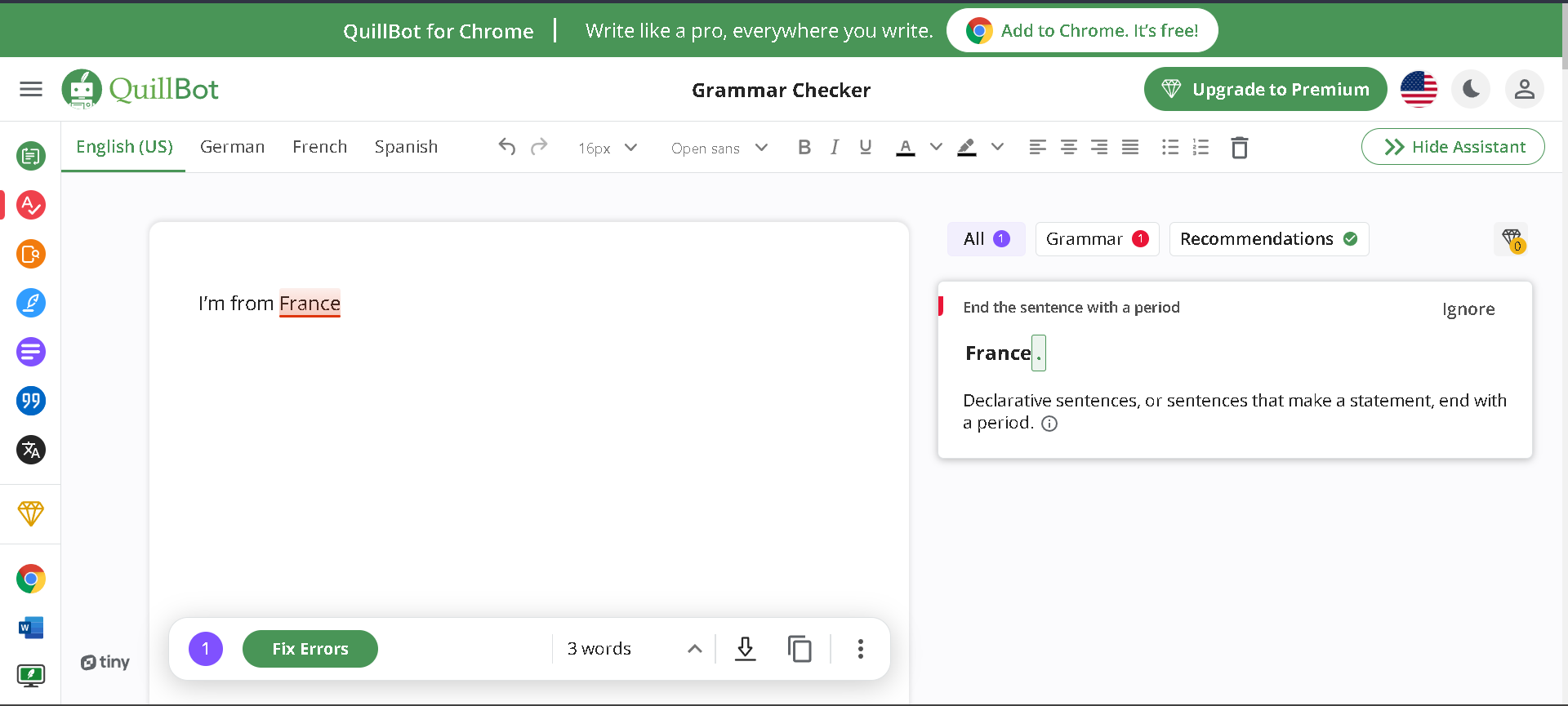This screenshot has width=1568, height=706.
Task: Open the Summarizer tool in sidebar
Action: (31, 352)
